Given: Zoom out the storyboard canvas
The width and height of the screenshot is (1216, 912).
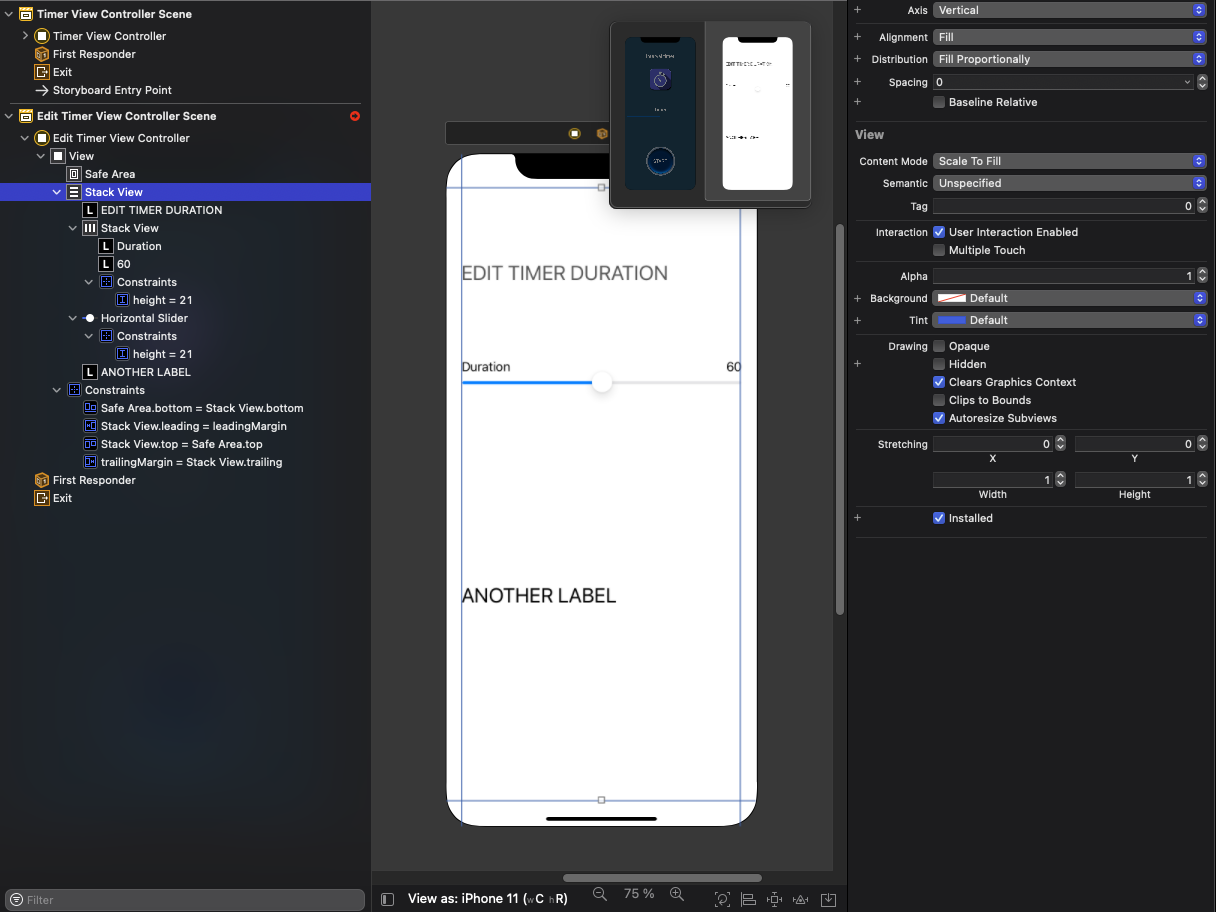Looking at the screenshot, I should [x=600, y=894].
